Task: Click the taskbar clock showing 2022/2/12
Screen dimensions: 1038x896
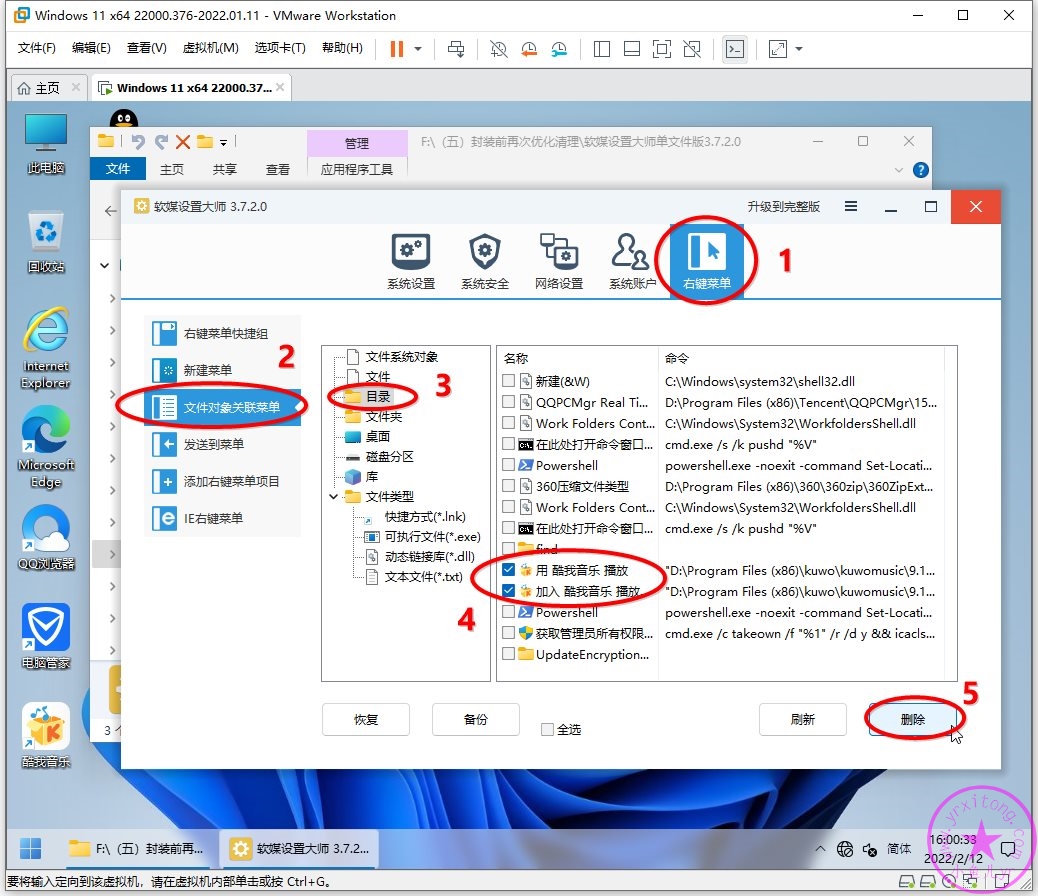Action: (x=953, y=848)
